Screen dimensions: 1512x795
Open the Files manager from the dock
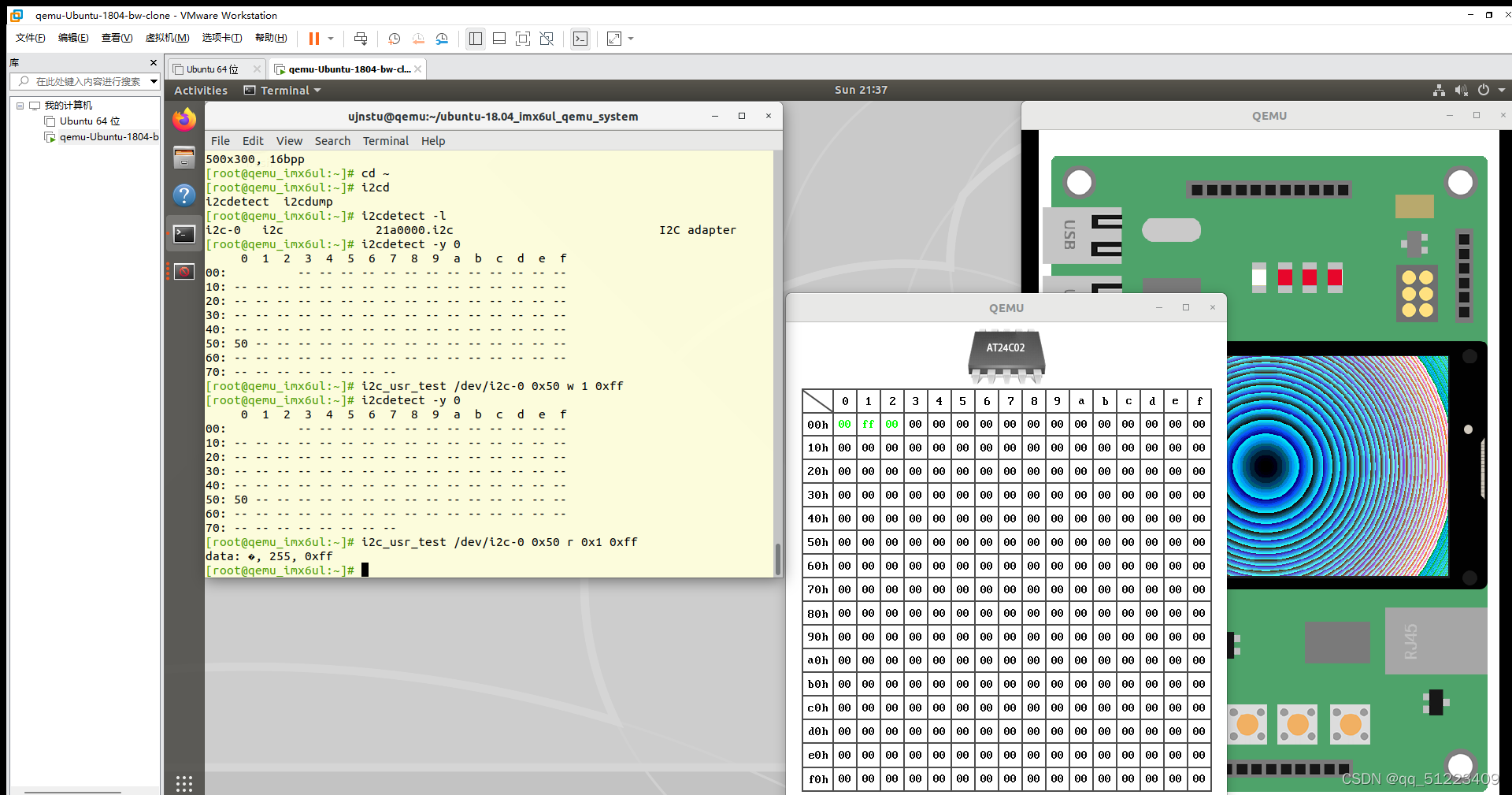coord(184,158)
